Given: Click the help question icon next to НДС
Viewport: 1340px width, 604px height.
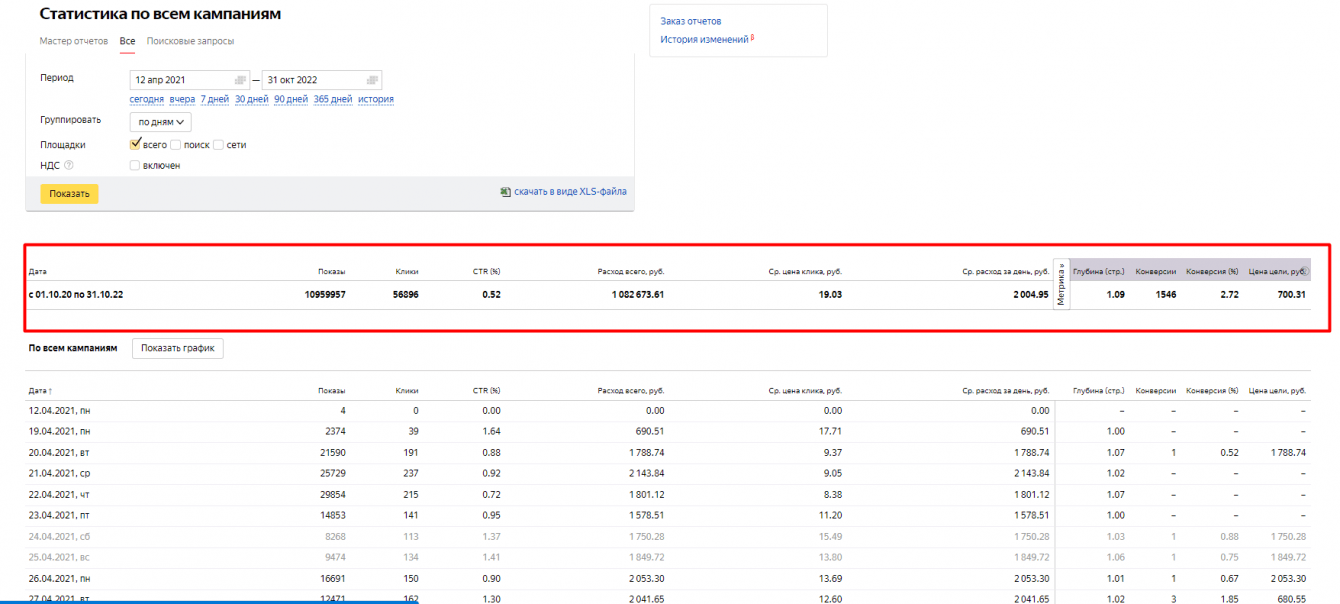Looking at the screenshot, I should pyautogui.click(x=69, y=165).
